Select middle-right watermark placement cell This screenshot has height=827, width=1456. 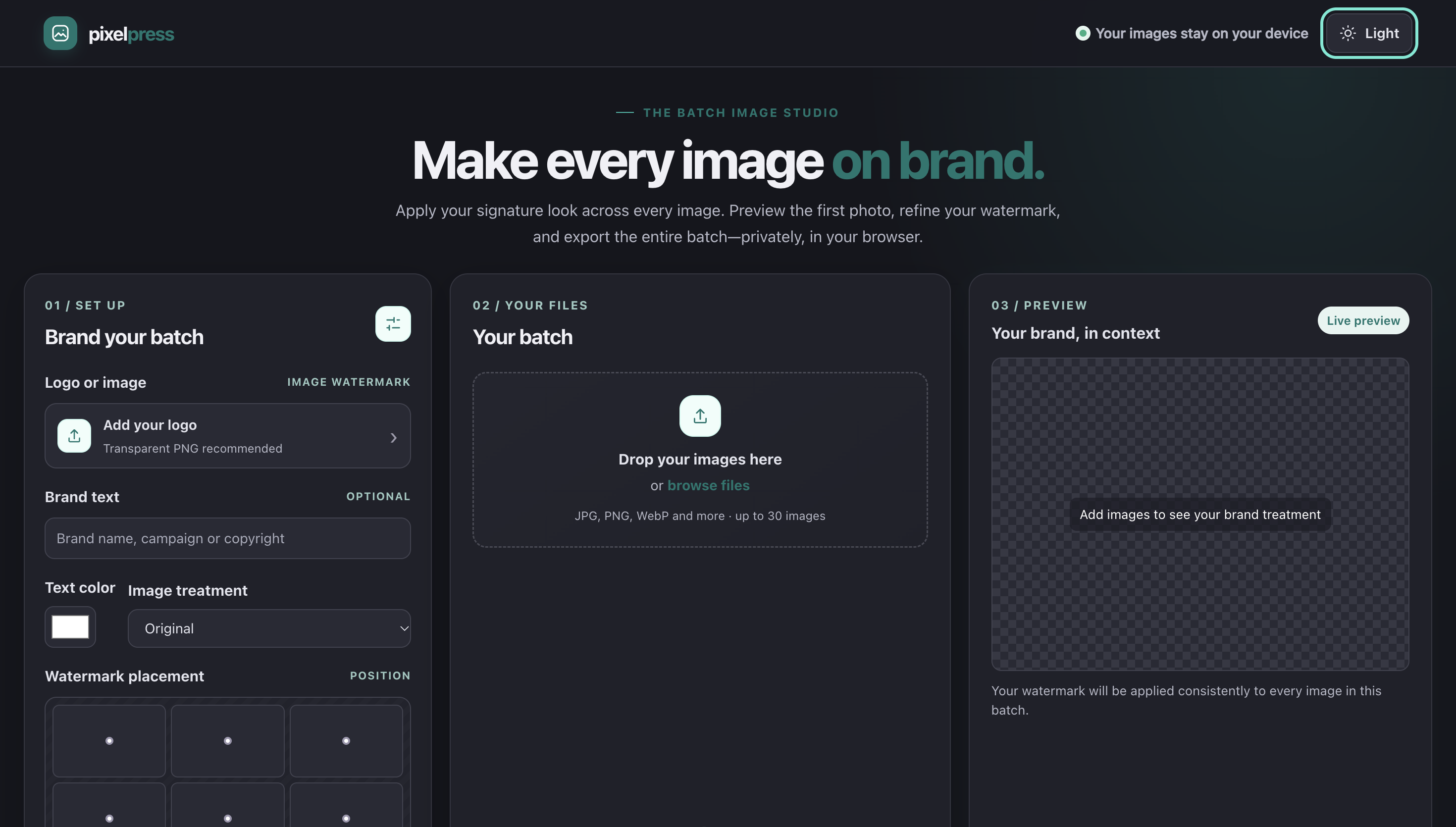346,805
